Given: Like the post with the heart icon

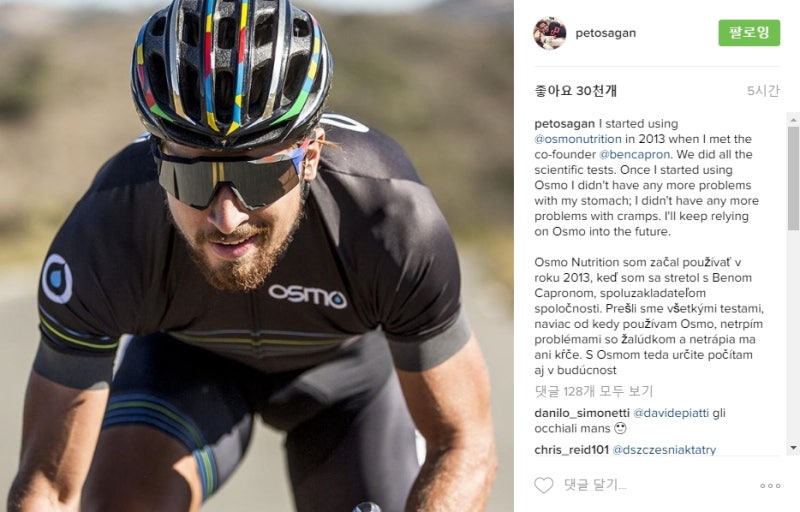Looking at the screenshot, I should click(543, 485).
